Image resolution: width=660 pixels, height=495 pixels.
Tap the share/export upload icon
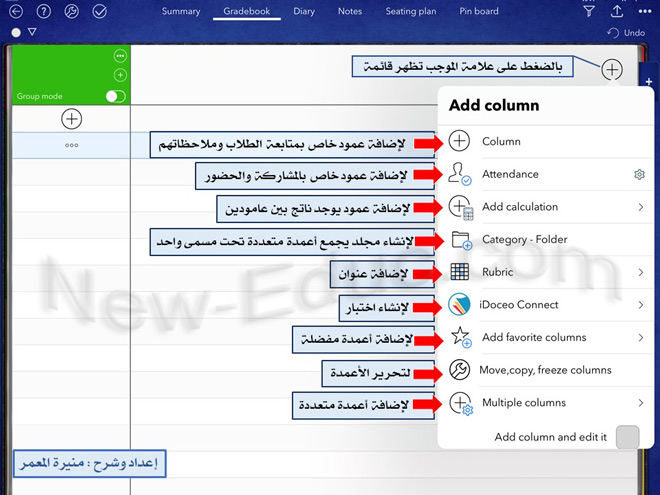(617, 11)
